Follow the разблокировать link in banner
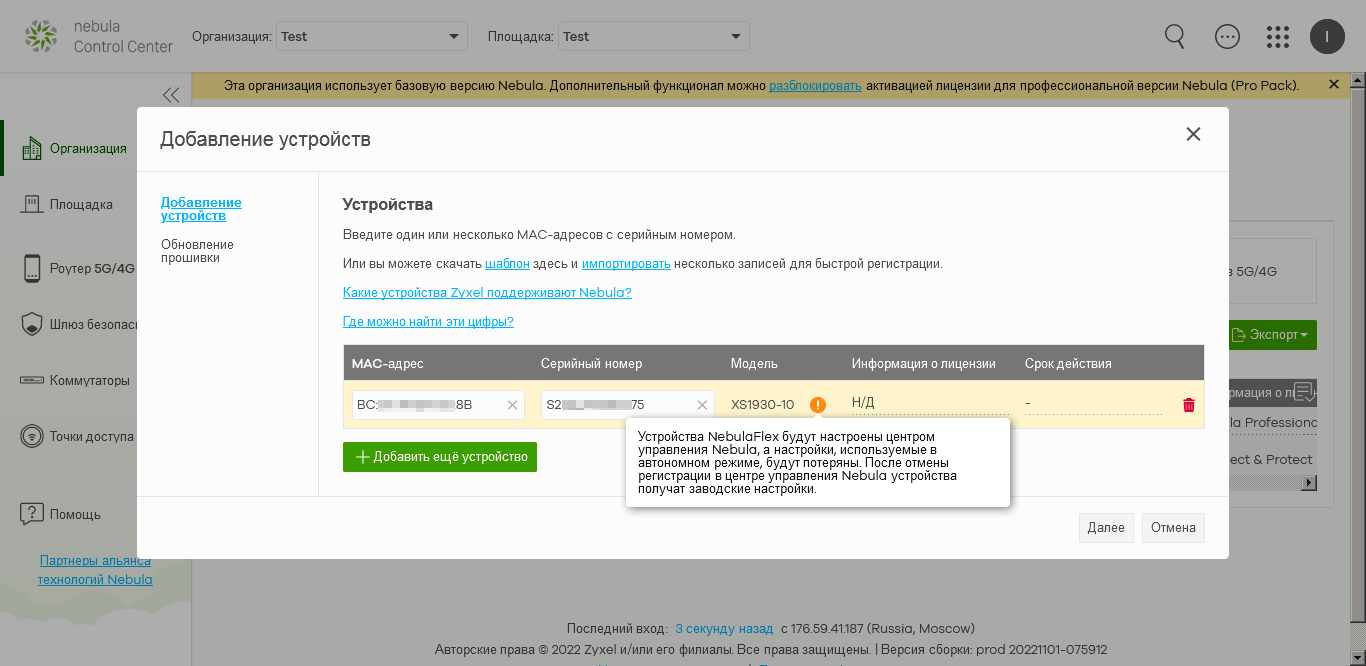The width and height of the screenshot is (1366, 666). (x=815, y=86)
